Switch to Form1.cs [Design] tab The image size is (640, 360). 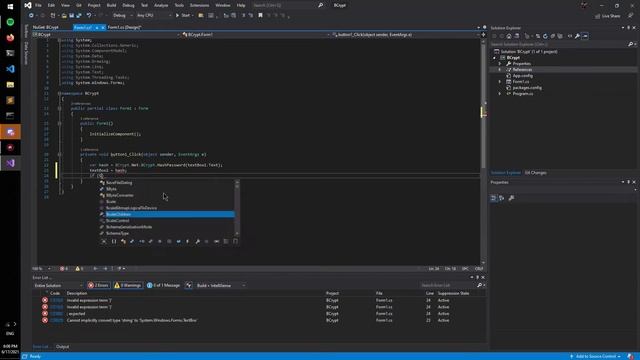click(124, 27)
